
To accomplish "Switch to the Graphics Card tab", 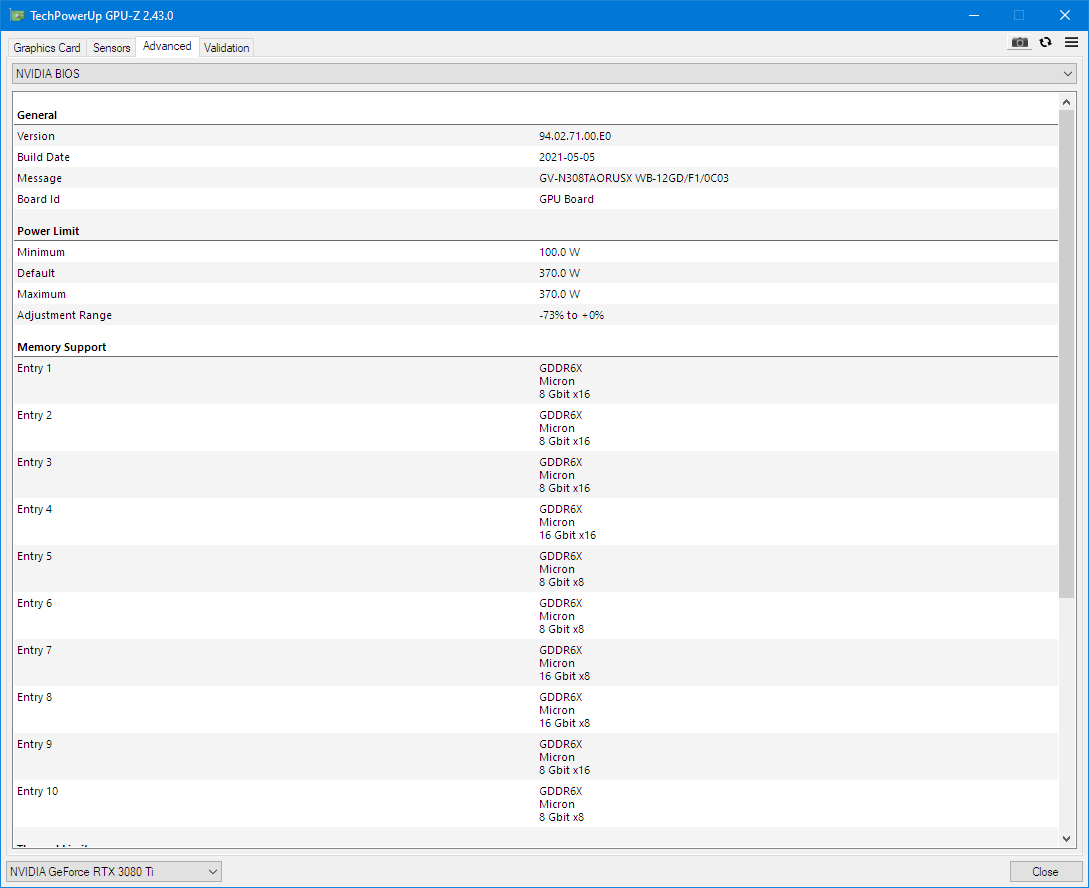I will pyautogui.click(x=47, y=48).
